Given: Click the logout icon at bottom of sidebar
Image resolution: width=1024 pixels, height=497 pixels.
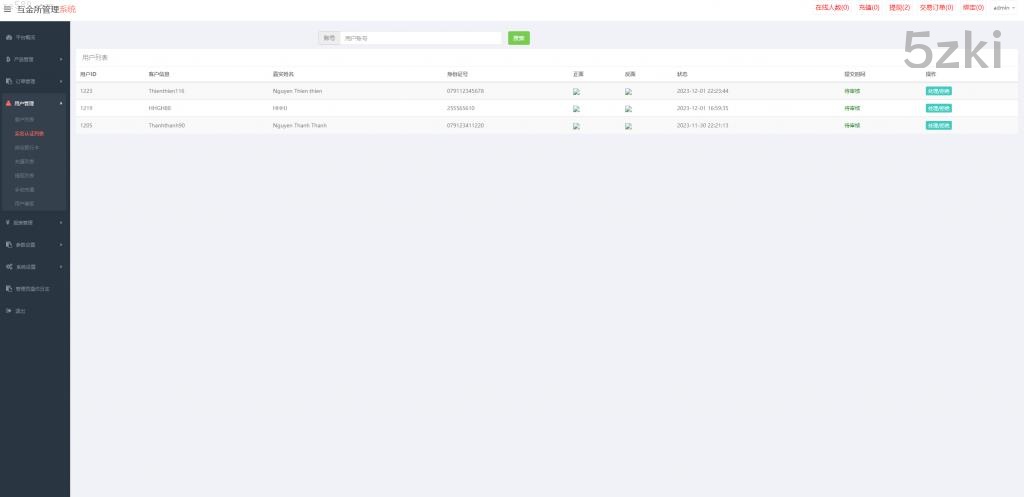Looking at the screenshot, I should [9, 311].
